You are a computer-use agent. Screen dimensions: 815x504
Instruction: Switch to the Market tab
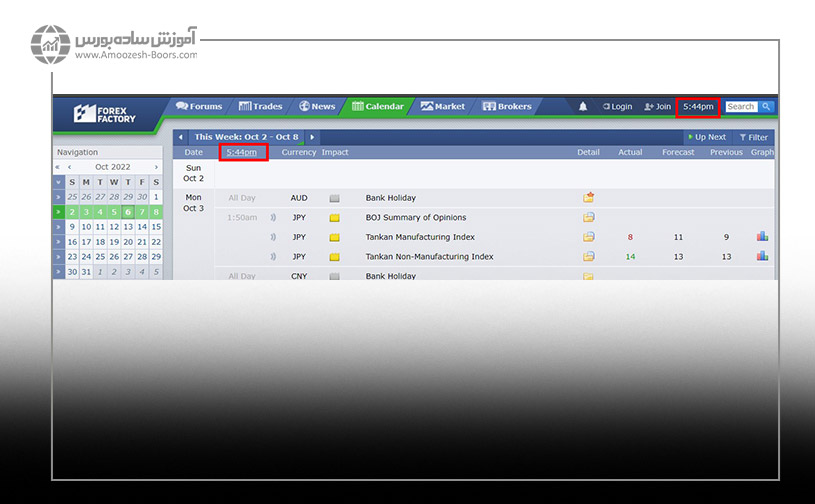[443, 106]
